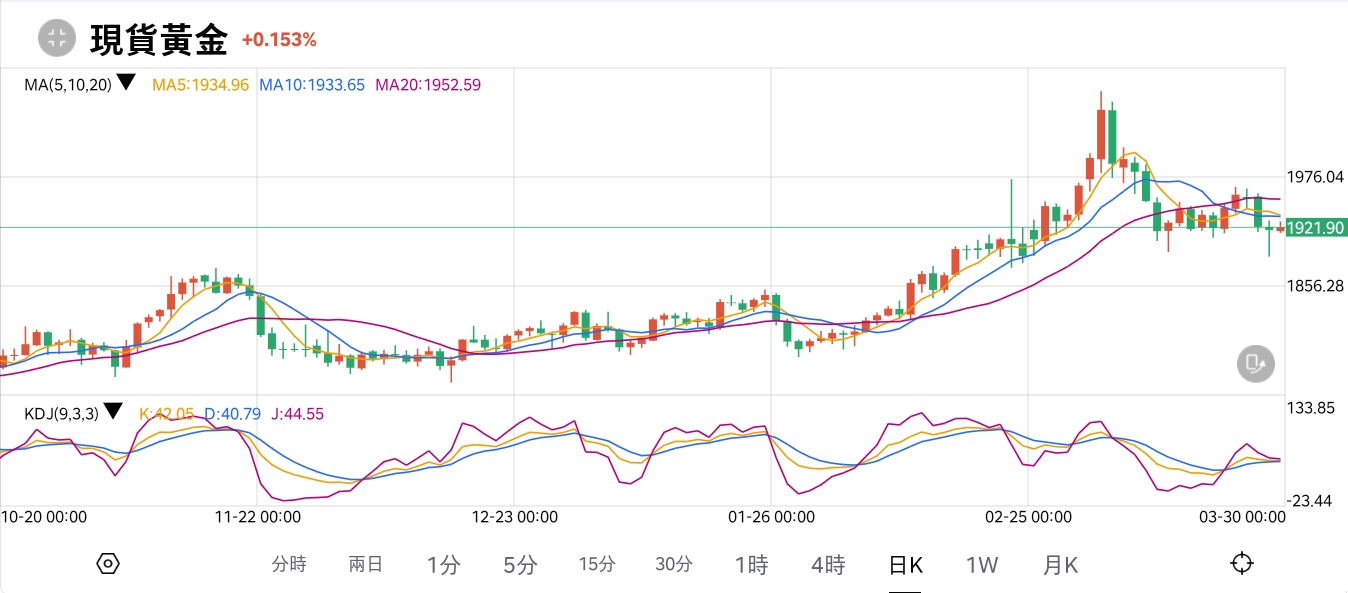Open the 月K monthly chart
The width and height of the screenshot is (1348, 593).
point(1060,565)
